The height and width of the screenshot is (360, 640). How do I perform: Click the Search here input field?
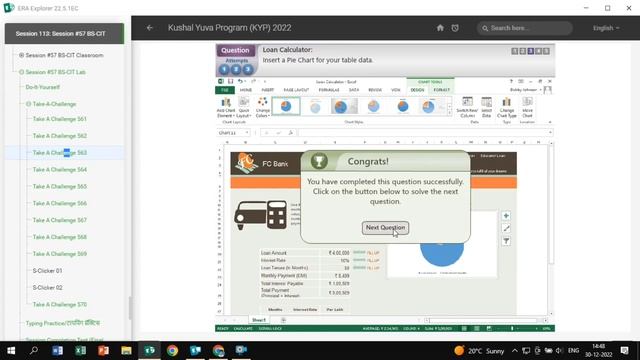[x=524, y=28]
